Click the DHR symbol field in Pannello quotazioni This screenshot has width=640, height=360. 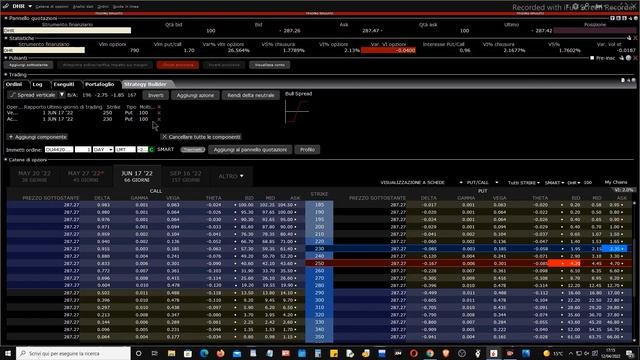[x=67, y=31]
